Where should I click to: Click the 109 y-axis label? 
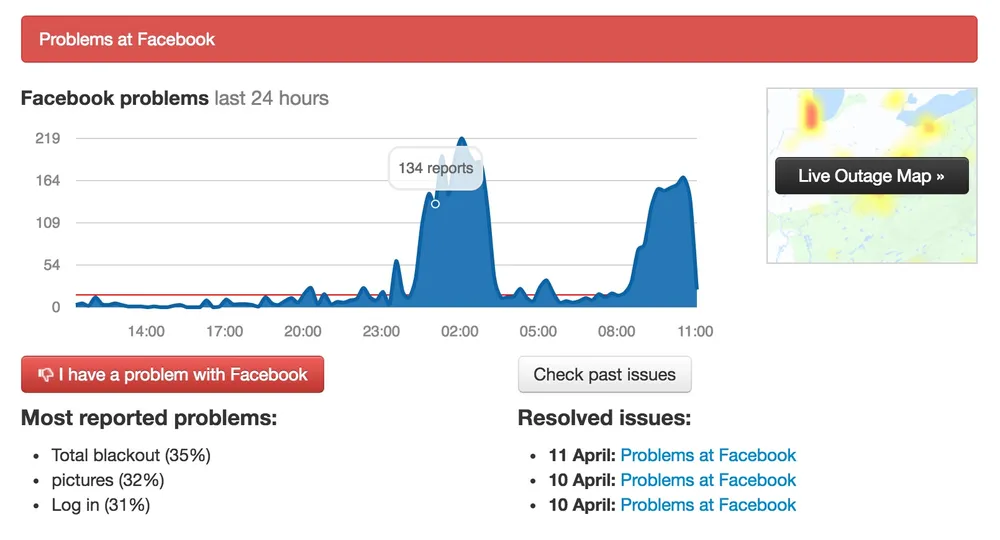(48, 223)
